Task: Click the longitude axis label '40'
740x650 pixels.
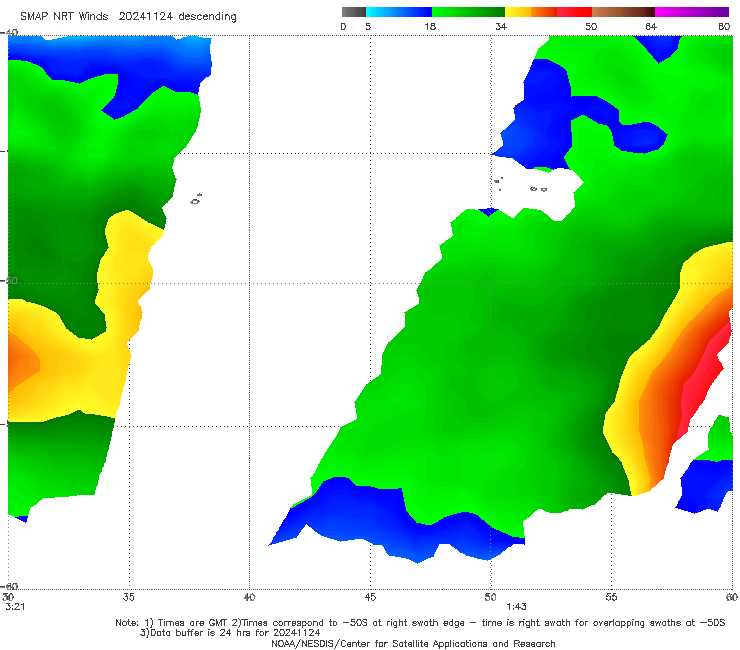Action: coord(249,598)
